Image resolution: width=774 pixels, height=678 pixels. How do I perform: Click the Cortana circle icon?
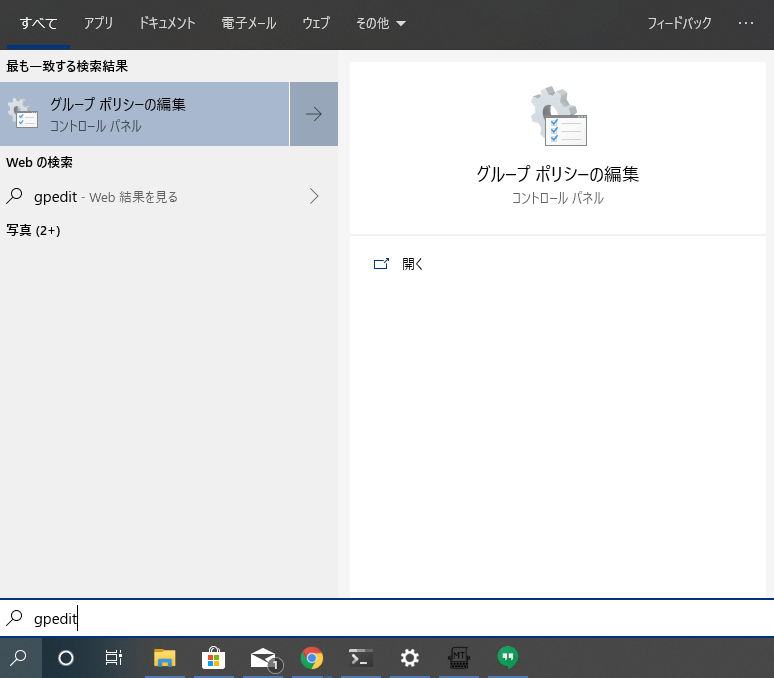(x=66, y=658)
